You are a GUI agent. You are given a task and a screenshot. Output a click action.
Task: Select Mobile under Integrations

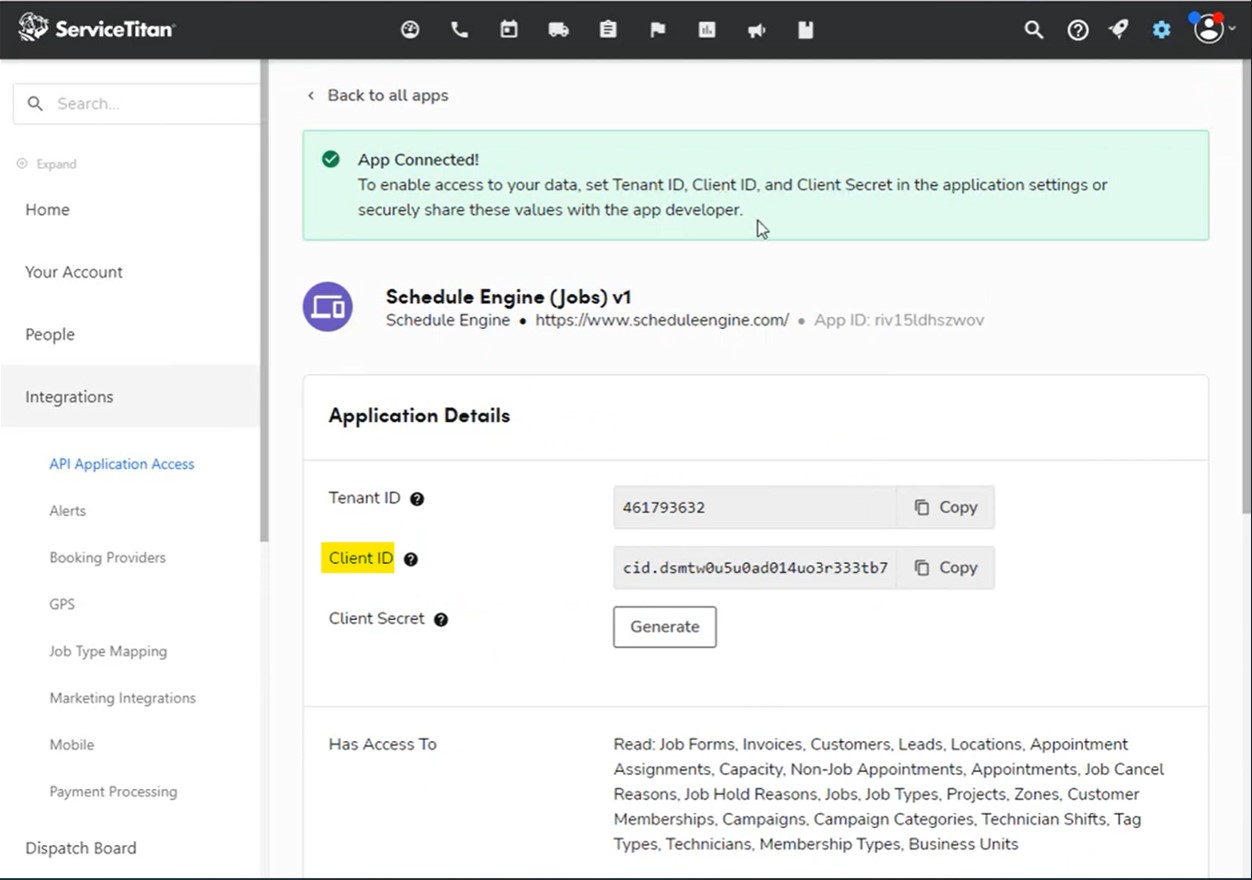[x=72, y=745]
